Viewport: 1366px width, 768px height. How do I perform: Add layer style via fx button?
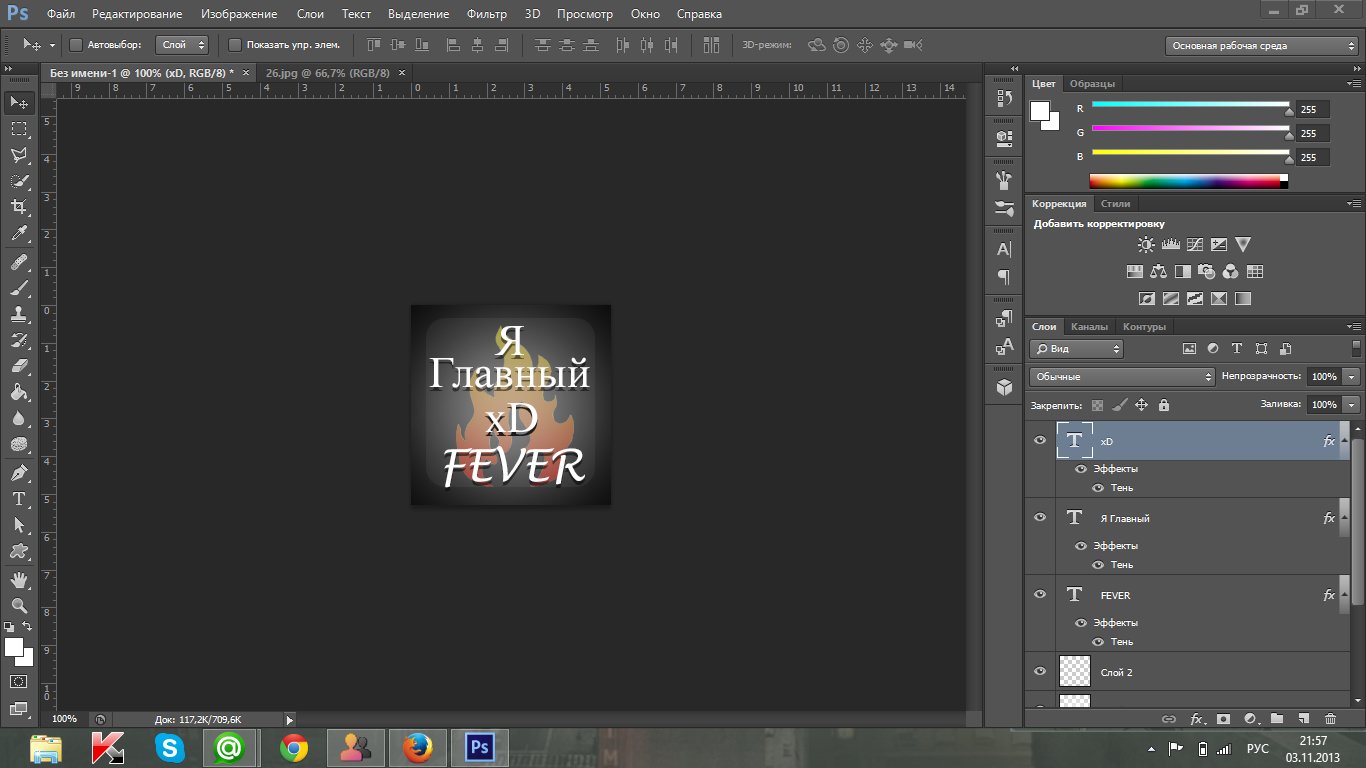pyautogui.click(x=1196, y=718)
